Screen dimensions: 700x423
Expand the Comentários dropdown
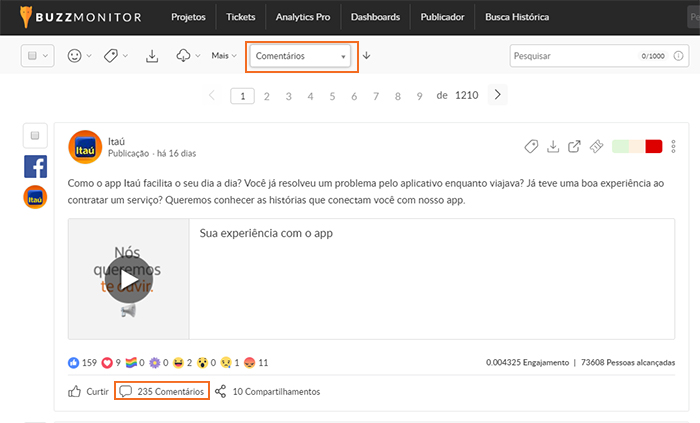click(300, 57)
